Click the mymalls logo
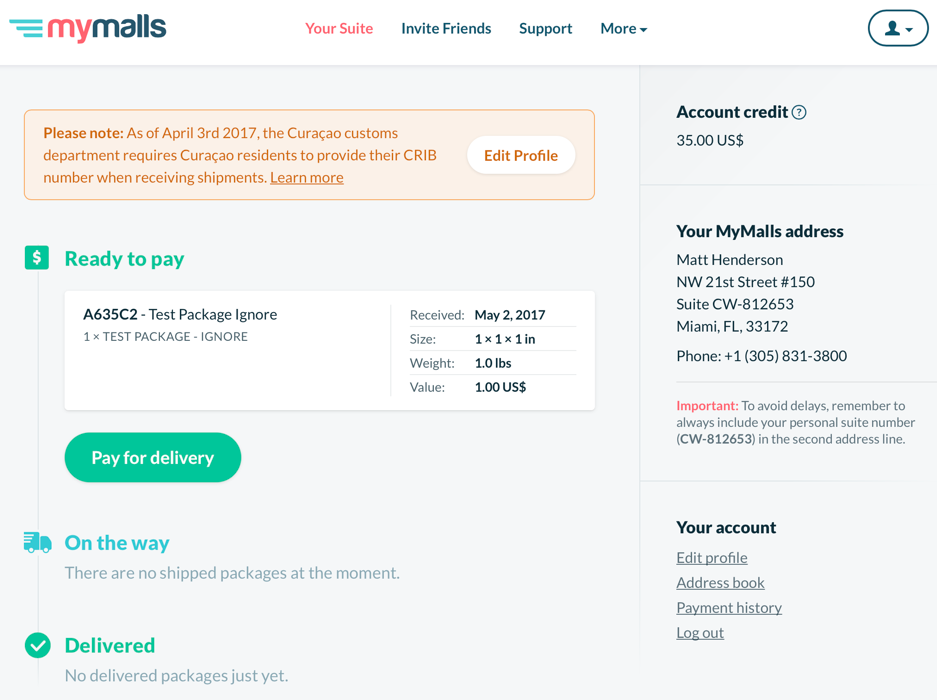 point(88,27)
